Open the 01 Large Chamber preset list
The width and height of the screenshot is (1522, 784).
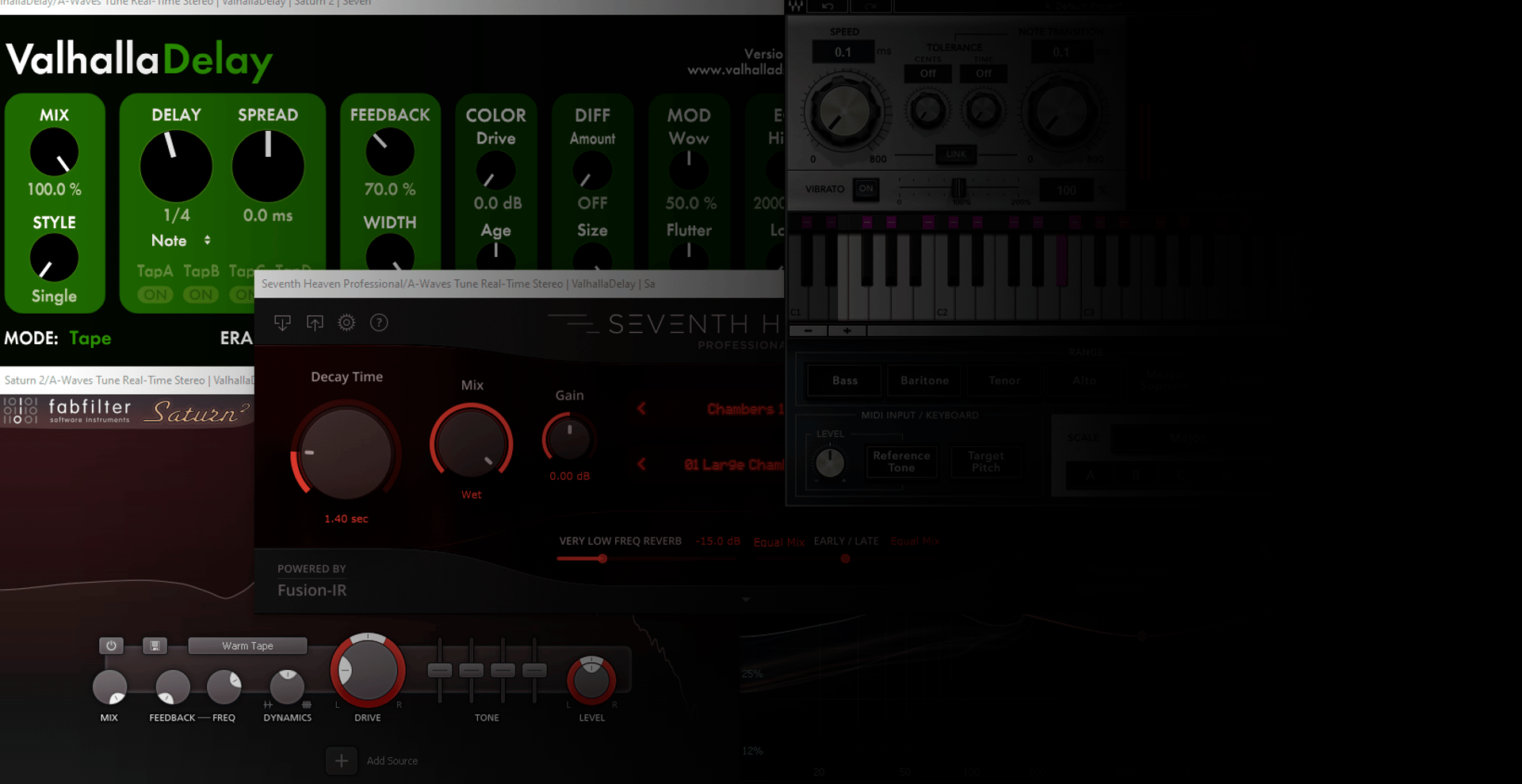coord(733,465)
